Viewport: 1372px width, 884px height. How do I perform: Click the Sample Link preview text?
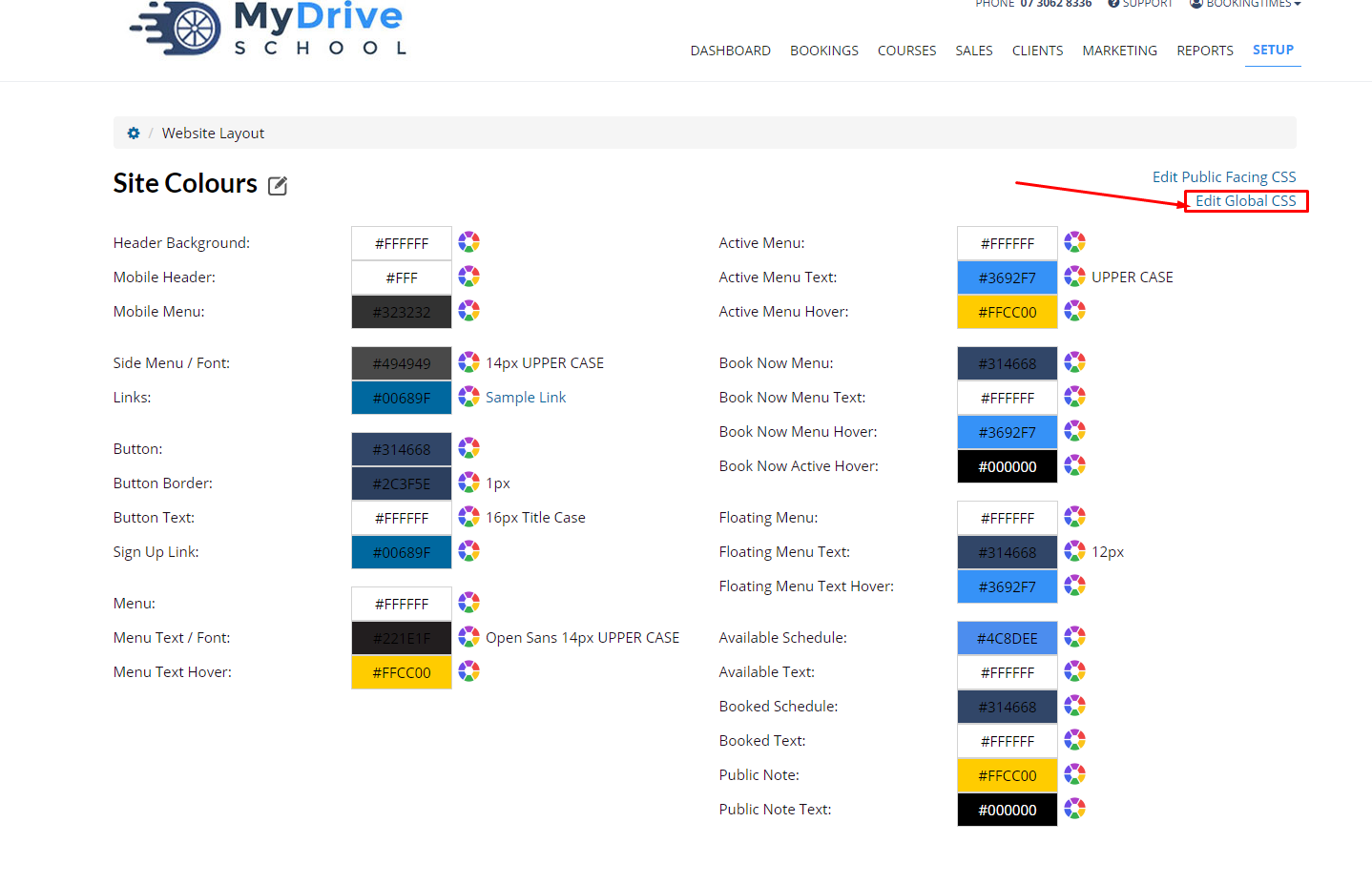526,397
